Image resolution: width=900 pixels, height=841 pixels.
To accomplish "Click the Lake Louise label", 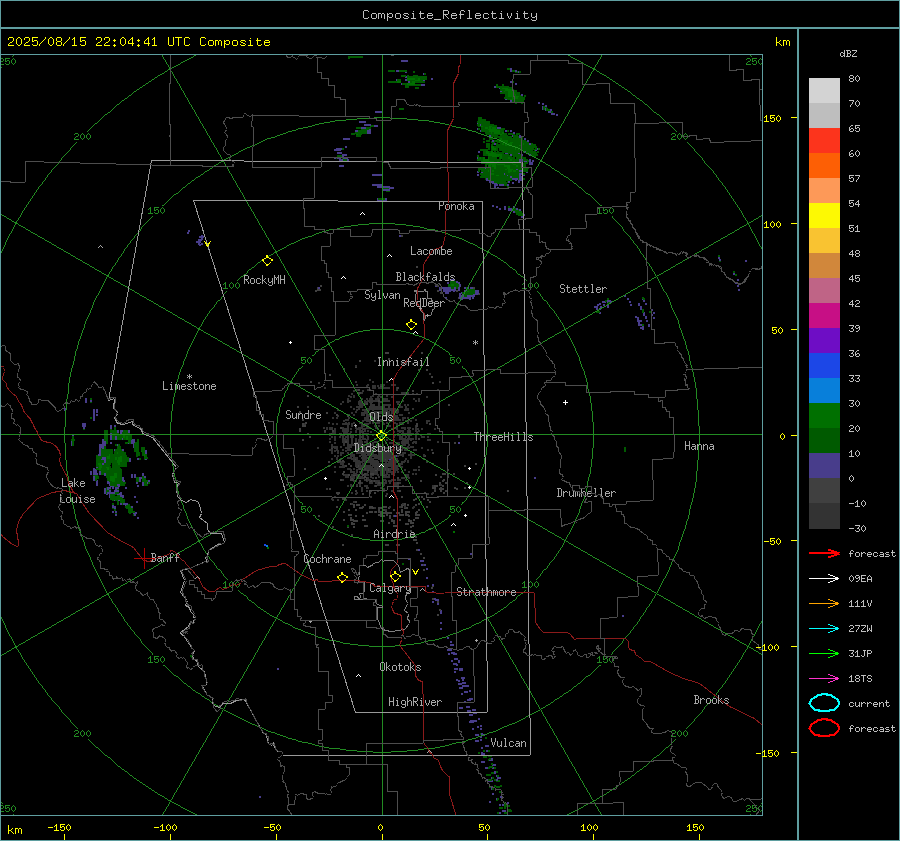I will 77,491.
